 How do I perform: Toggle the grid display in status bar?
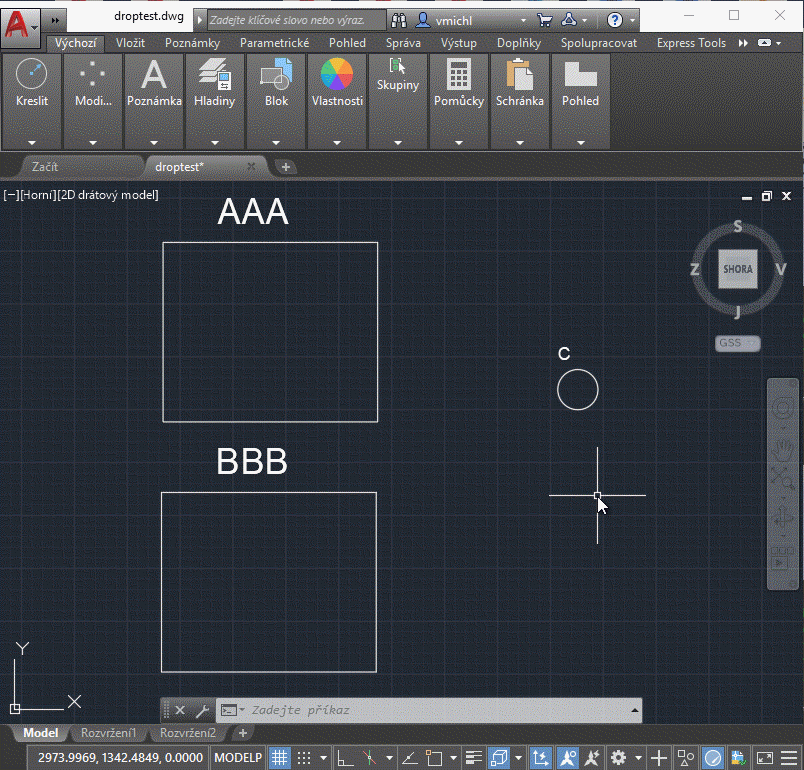click(280, 758)
